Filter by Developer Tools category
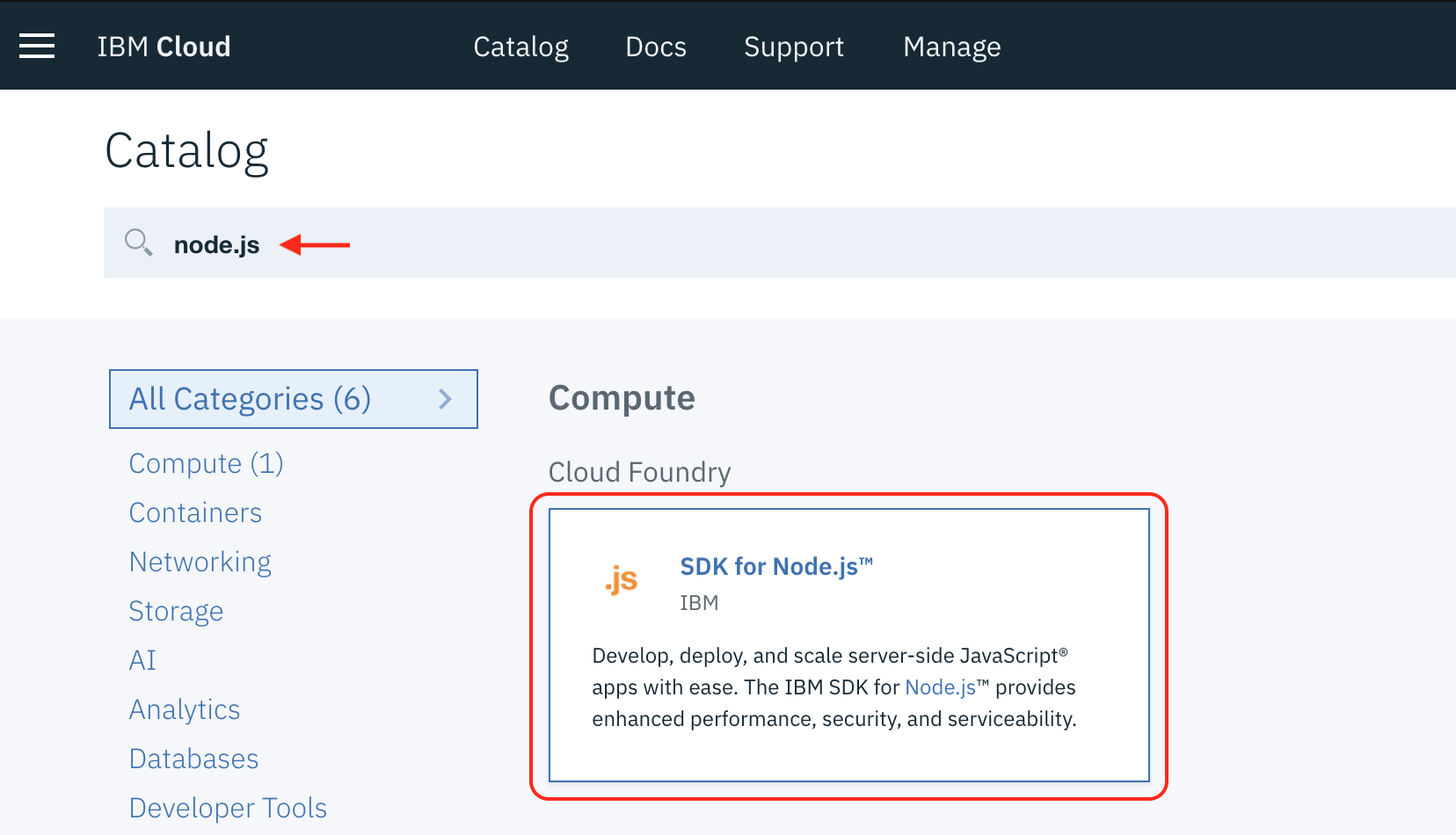The image size is (1456, 835). tap(228, 808)
